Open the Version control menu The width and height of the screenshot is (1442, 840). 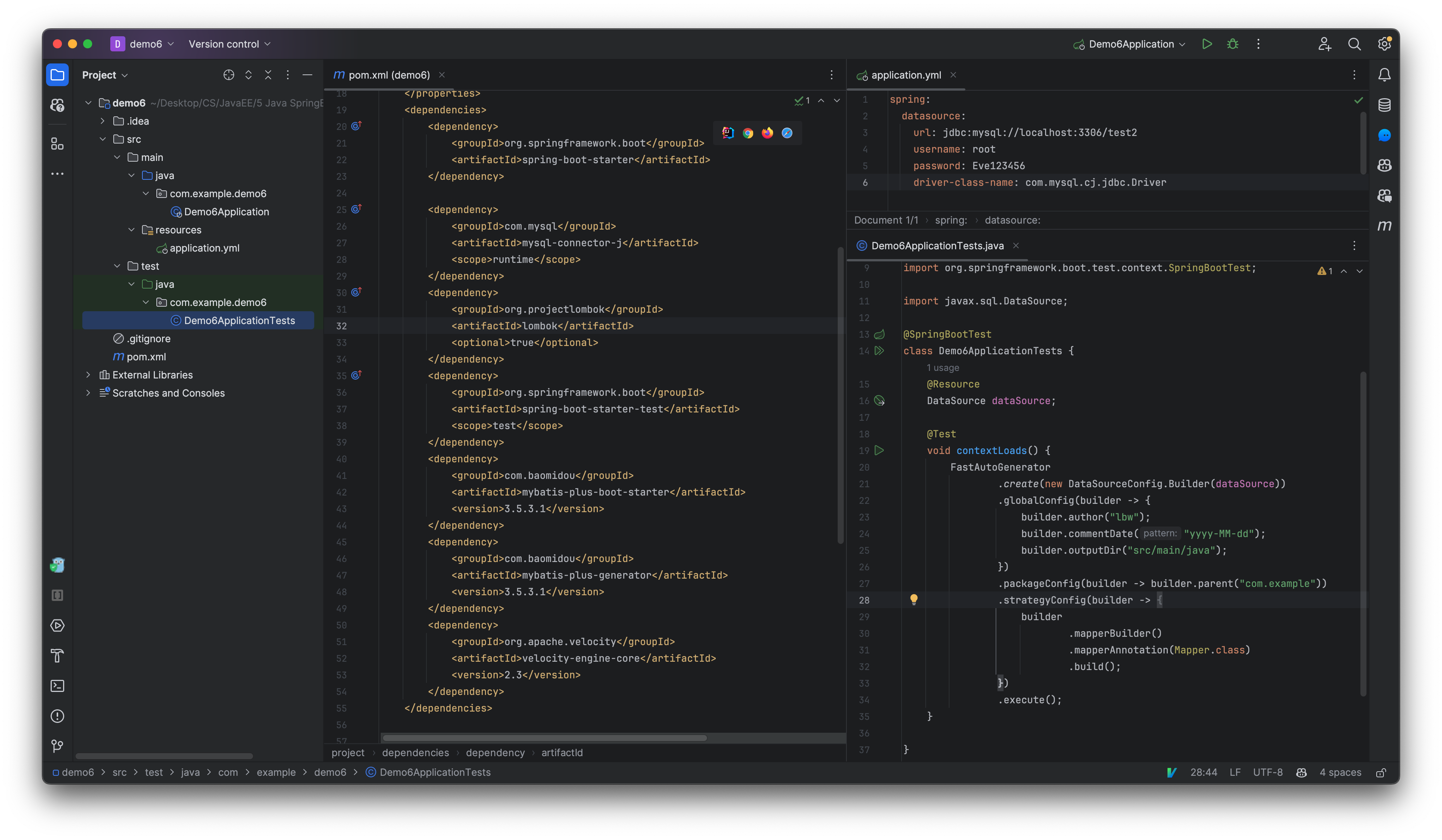(228, 43)
